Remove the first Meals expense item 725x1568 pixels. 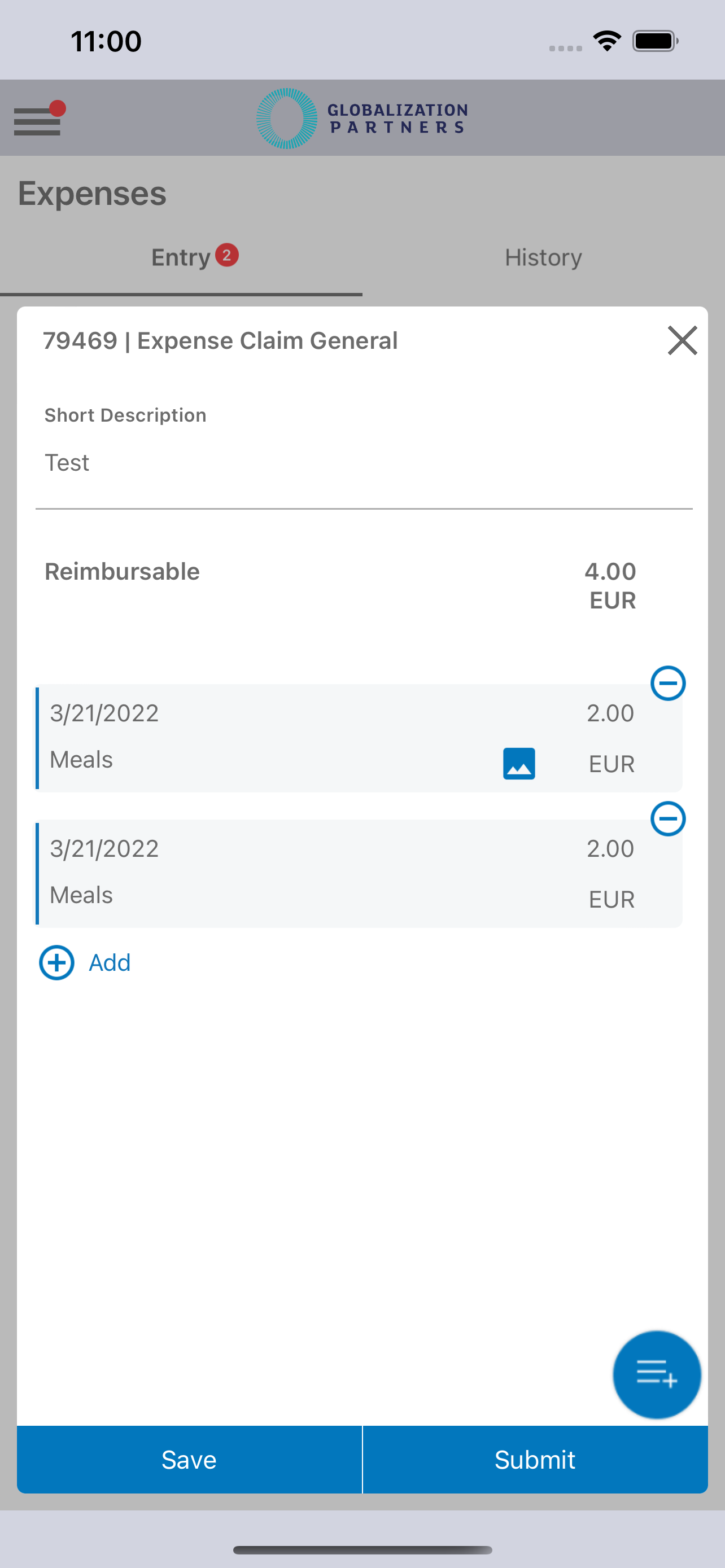tap(668, 683)
